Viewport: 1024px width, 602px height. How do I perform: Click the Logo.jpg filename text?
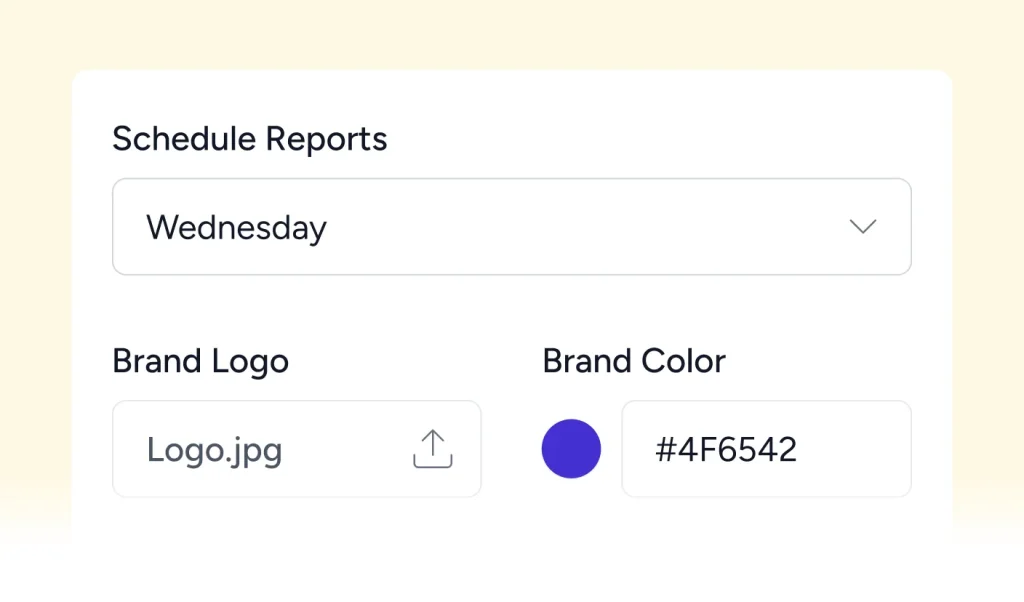214,450
